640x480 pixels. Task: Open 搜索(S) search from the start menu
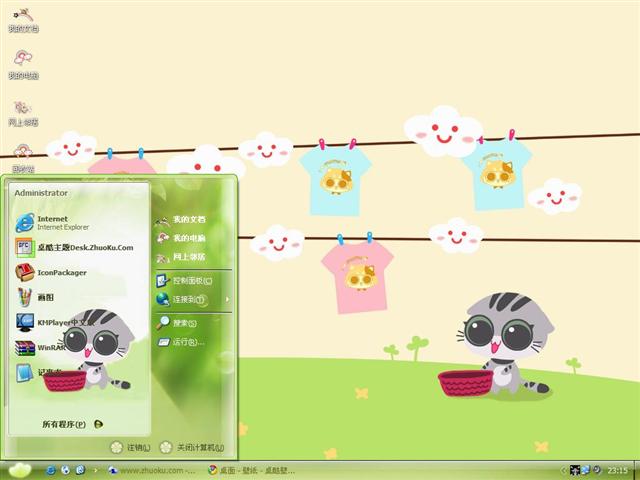click(x=176, y=323)
